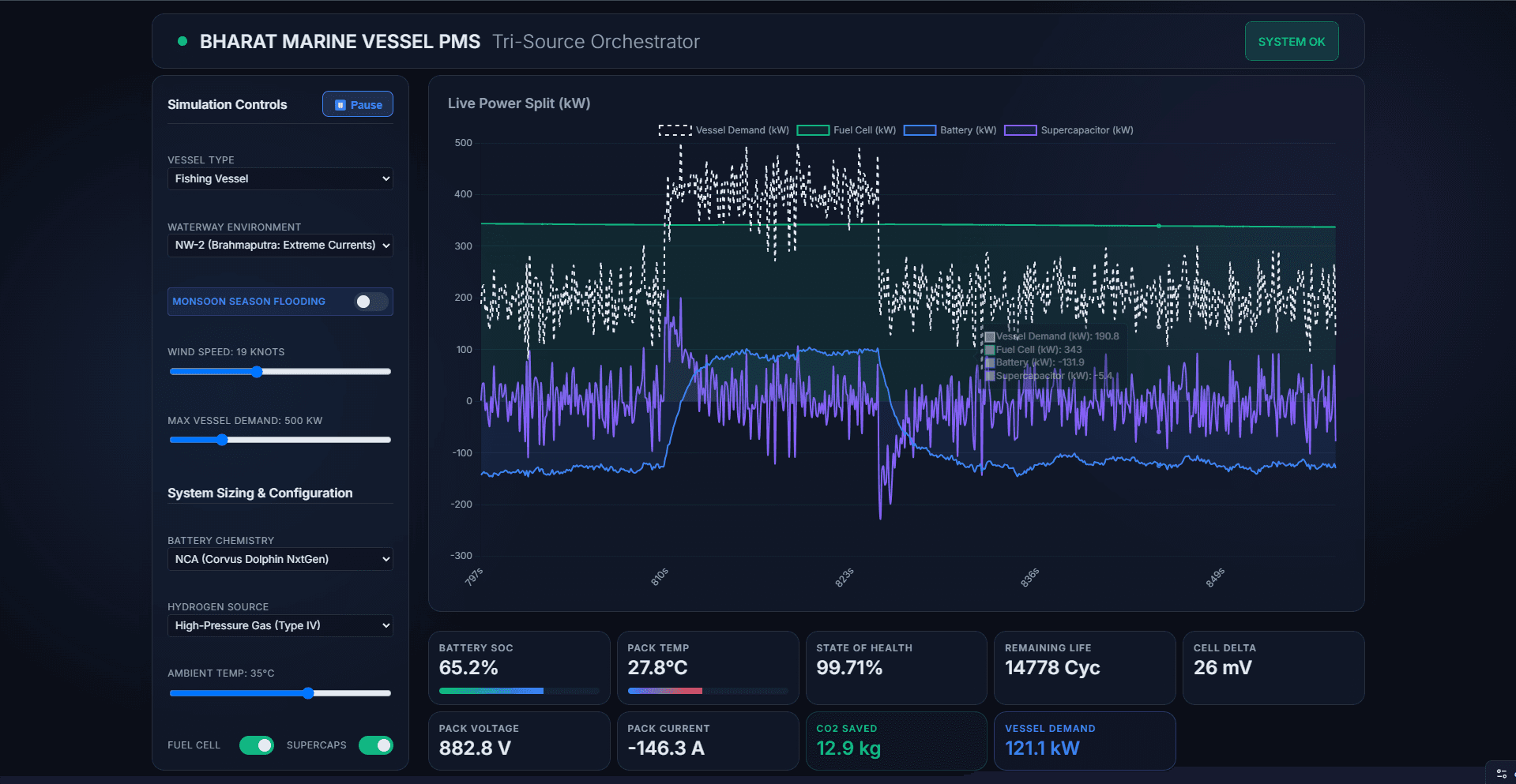Pause the simulation with the Pause button
Viewport: 1516px width, 784px height.
pos(358,104)
